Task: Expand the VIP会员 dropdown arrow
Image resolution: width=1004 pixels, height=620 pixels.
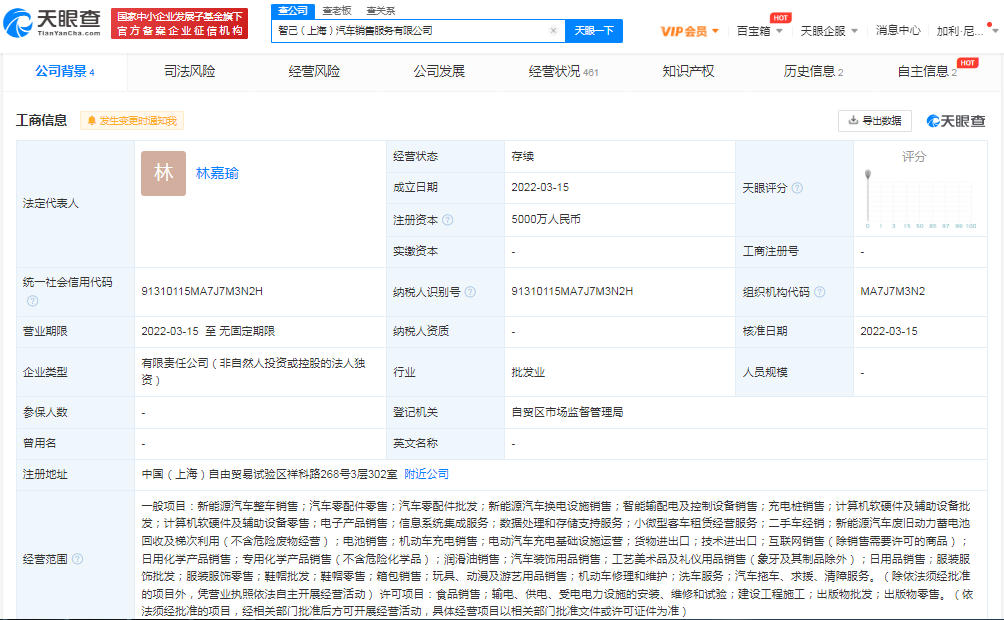Action: (715, 31)
